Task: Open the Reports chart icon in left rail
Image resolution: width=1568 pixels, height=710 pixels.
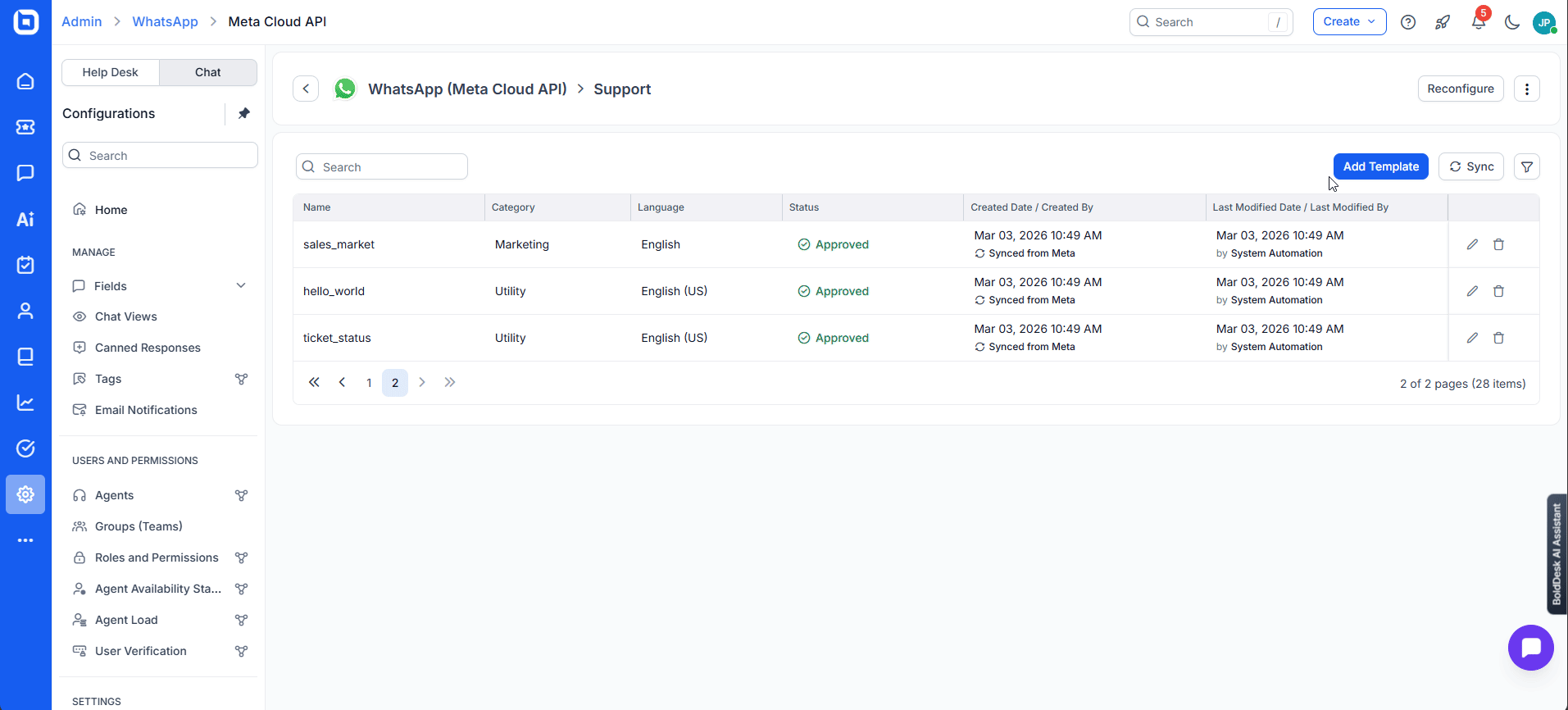Action: 25,403
